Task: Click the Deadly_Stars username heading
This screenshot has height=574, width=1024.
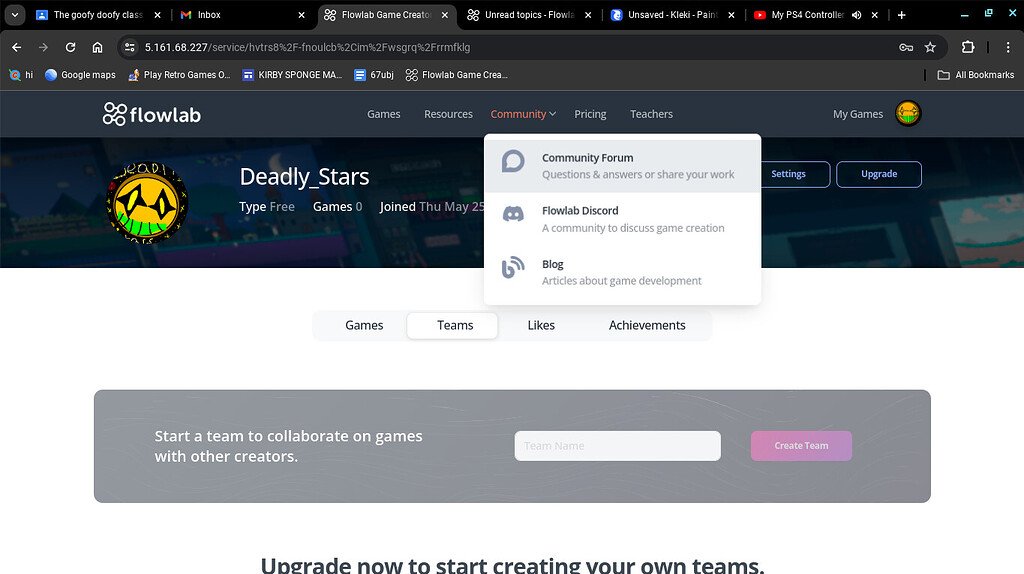Action: tap(304, 177)
